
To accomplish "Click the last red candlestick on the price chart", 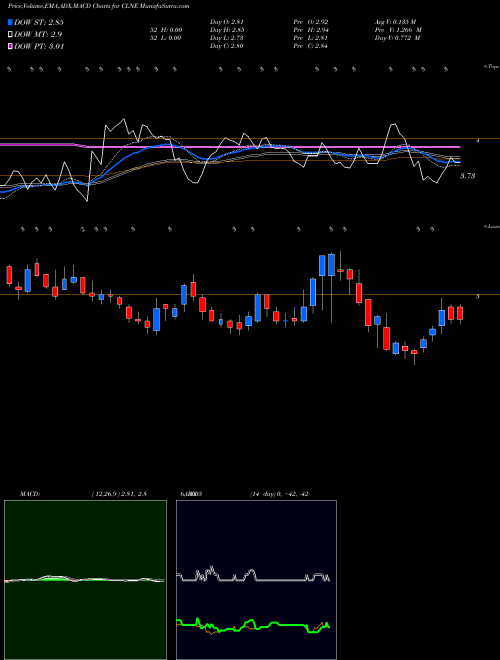I will click(x=460, y=313).
